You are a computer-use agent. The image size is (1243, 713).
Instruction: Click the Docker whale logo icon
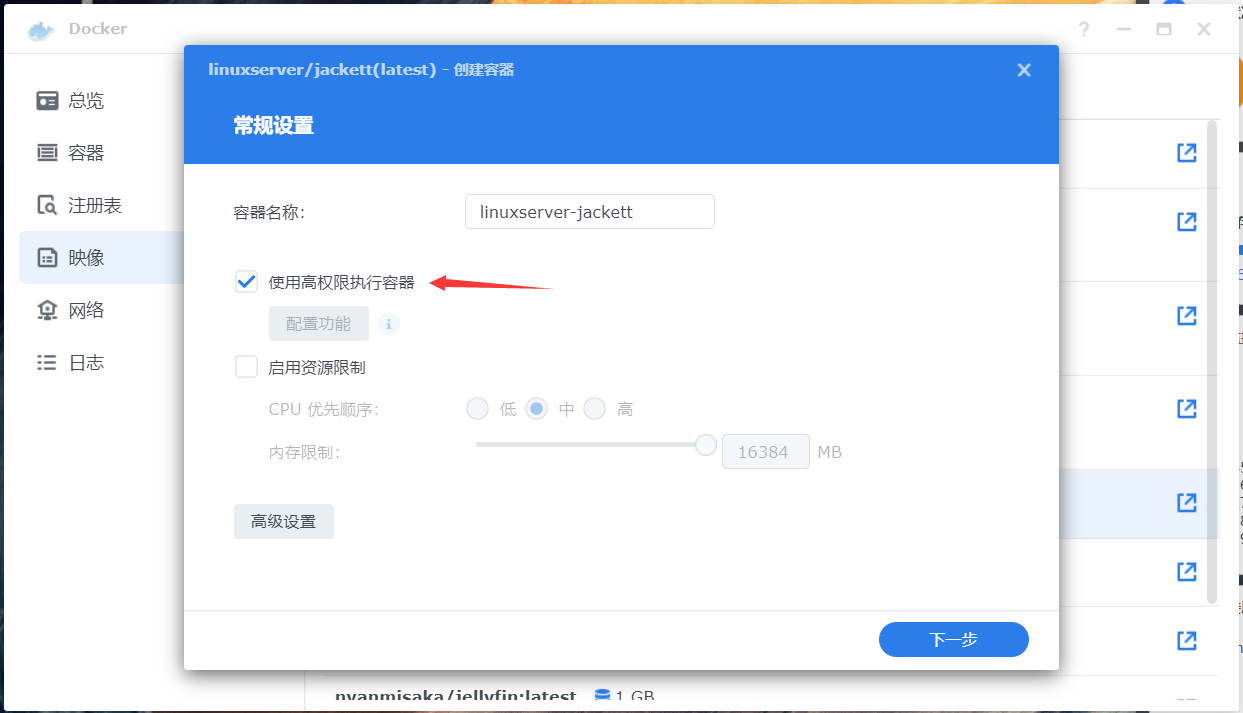tap(40, 29)
